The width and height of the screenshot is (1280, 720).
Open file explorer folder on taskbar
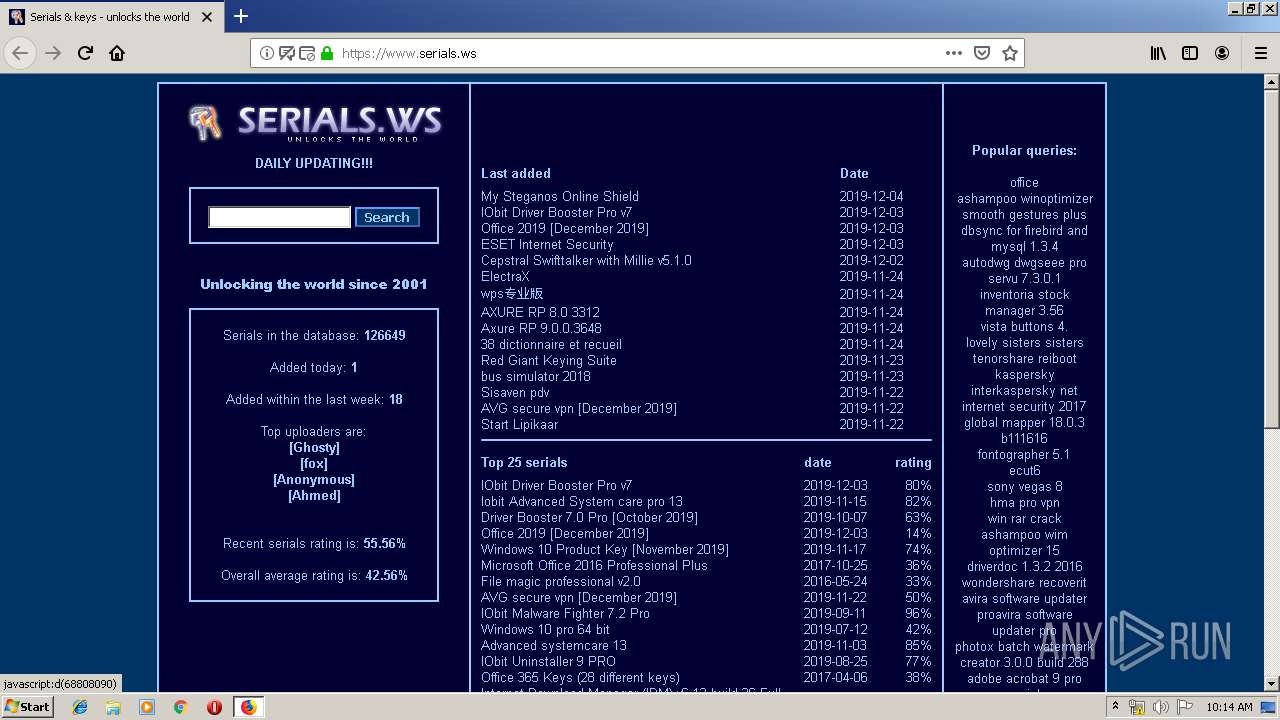113,707
